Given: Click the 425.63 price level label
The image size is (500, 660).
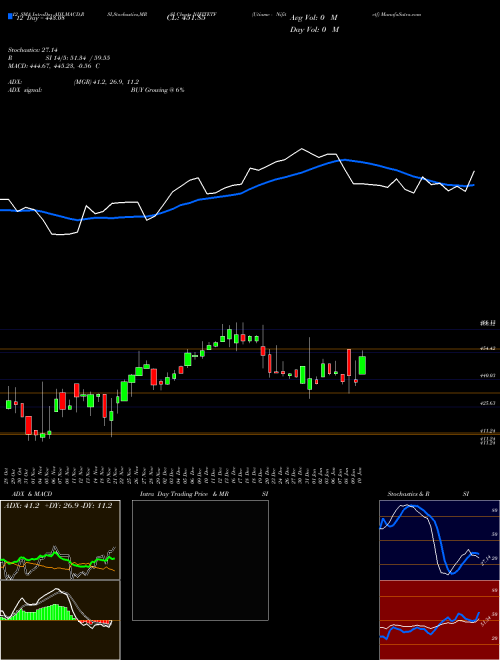Looking at the screenshot, I should [x=487, y=403].
